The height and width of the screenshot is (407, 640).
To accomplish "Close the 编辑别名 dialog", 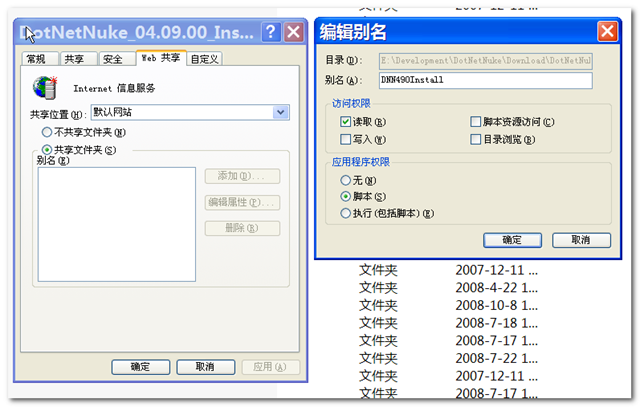I will 607,31.
